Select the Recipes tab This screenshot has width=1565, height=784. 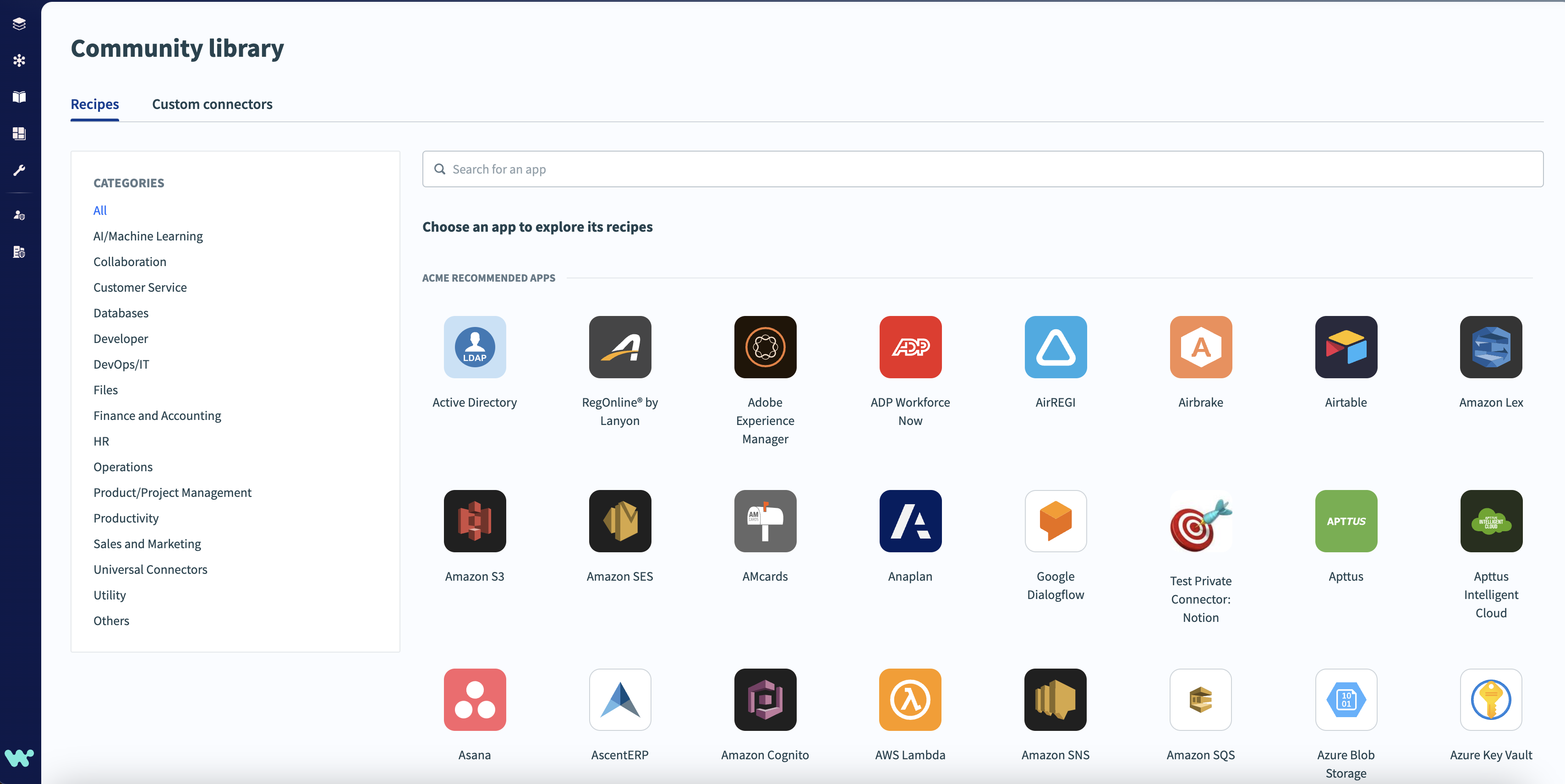coord(95,104)
